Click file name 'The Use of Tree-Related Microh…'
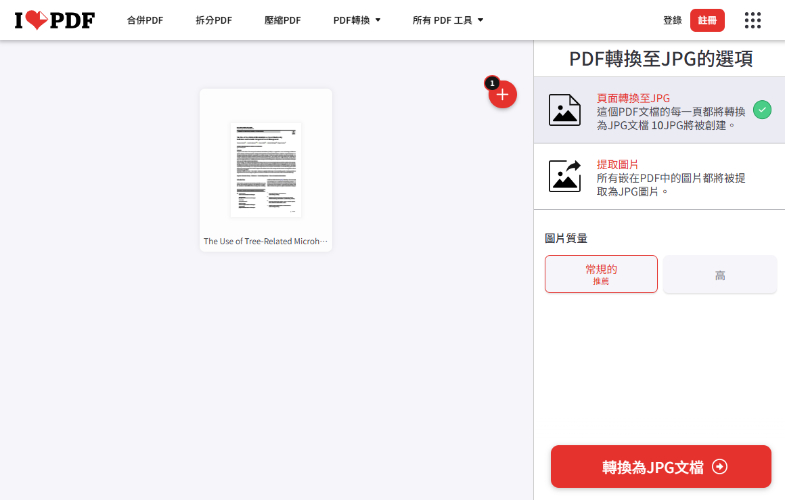 [x=265, y=241]
